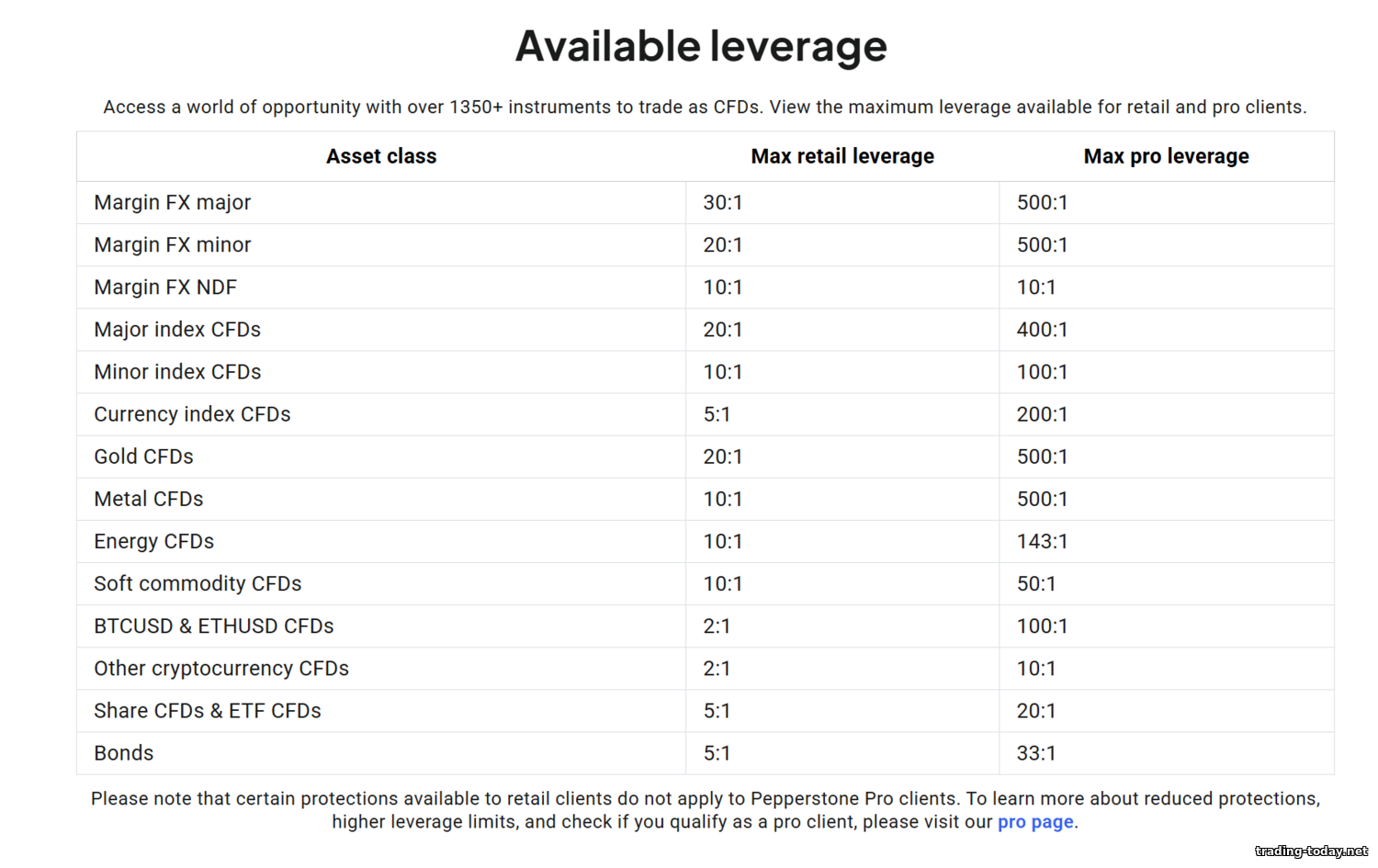Select the Other cryptocurrency CFDs row label

pos(221,669)
